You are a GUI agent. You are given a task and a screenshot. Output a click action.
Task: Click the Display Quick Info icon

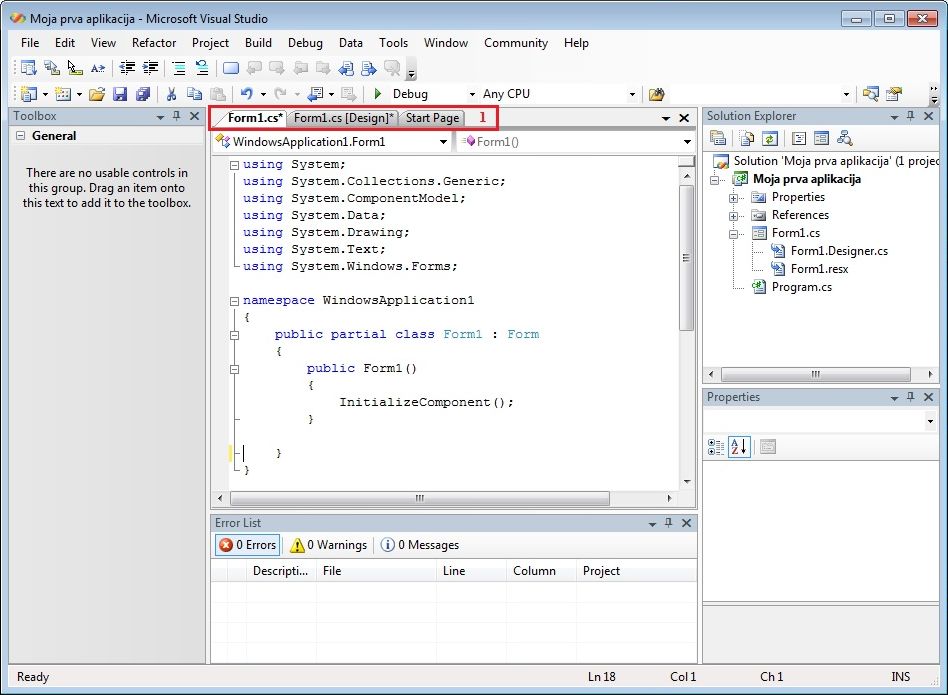[x=75, y=68]
